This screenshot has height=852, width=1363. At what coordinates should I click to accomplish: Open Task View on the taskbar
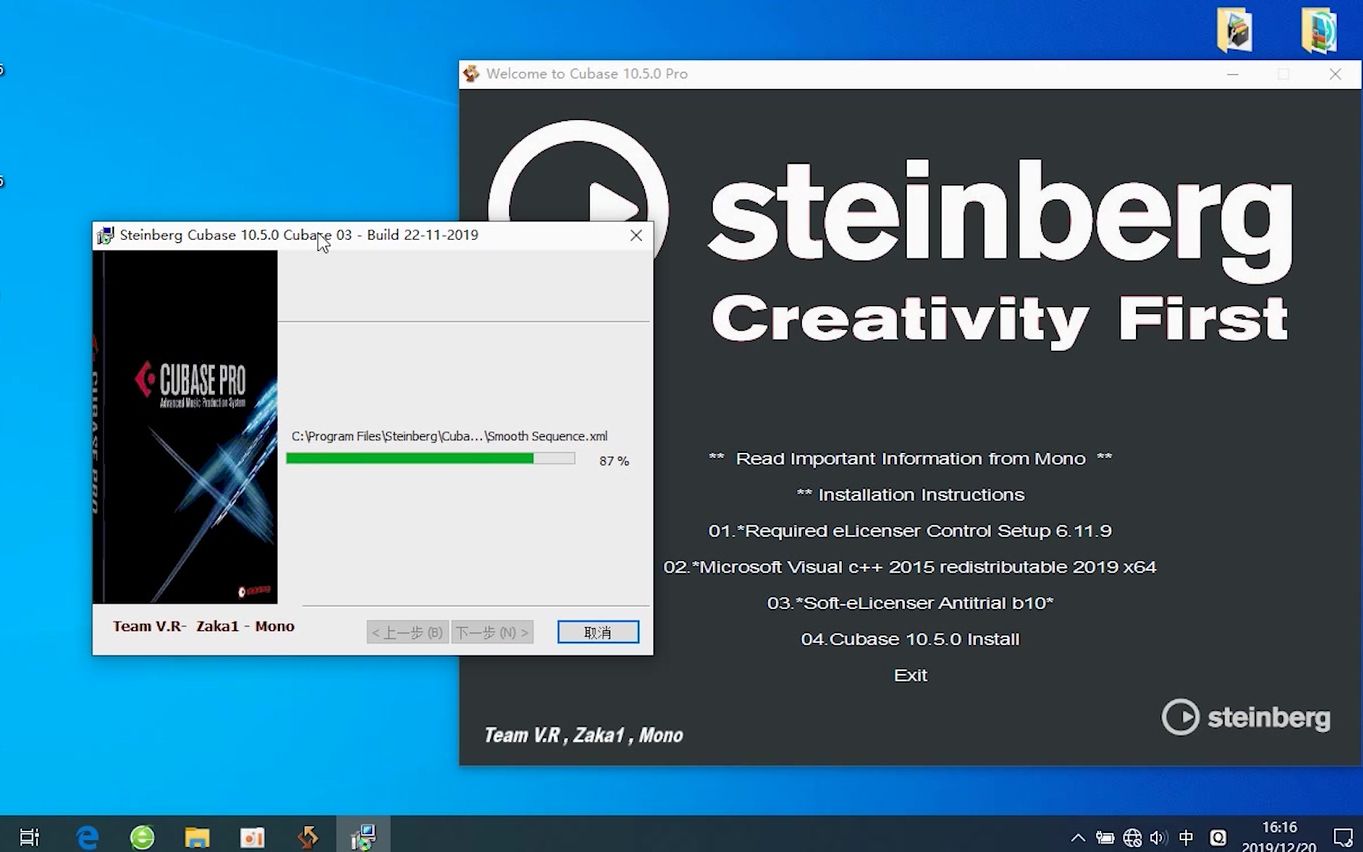coord(29,837)
